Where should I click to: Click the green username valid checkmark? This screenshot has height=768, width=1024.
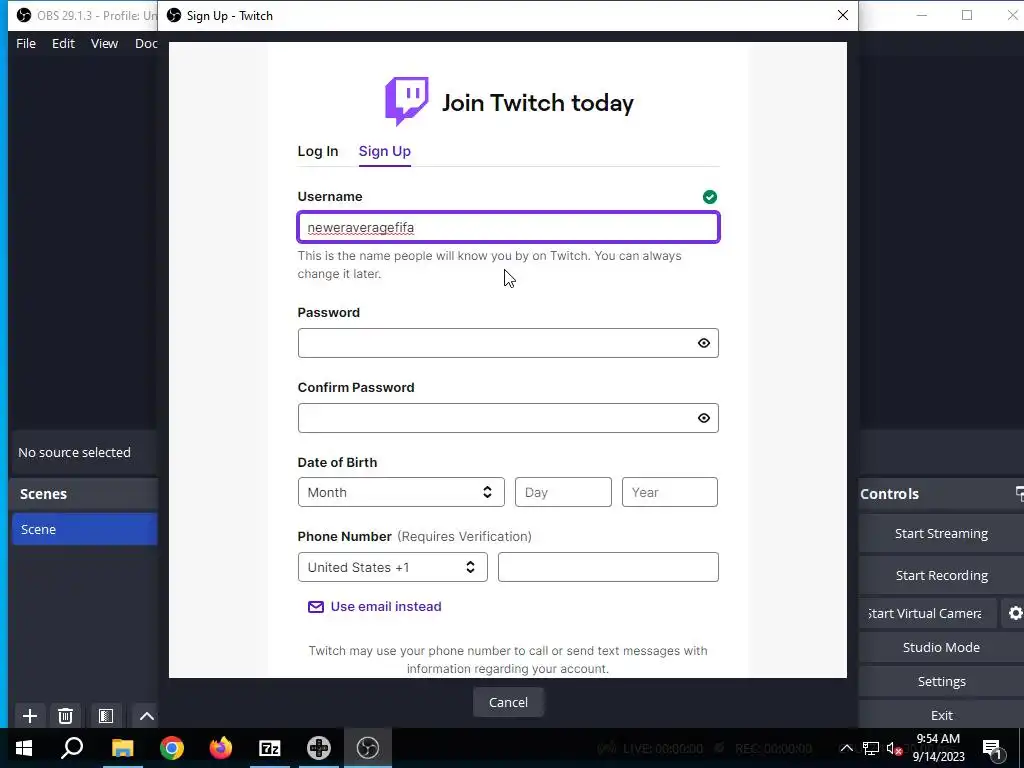tap(709, 197)
